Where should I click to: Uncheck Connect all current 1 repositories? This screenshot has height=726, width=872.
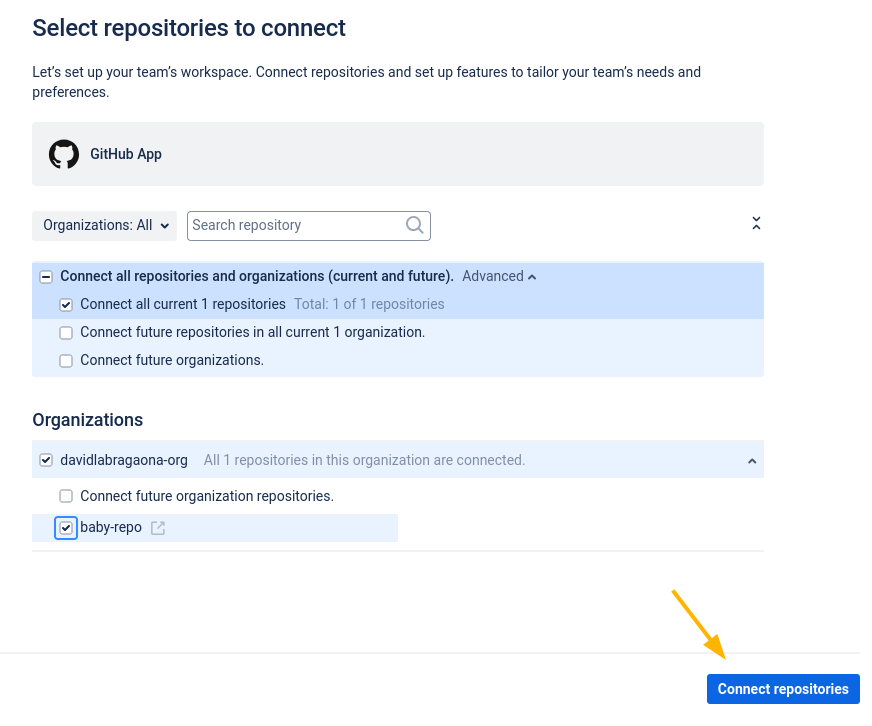[x=66, y=305]
